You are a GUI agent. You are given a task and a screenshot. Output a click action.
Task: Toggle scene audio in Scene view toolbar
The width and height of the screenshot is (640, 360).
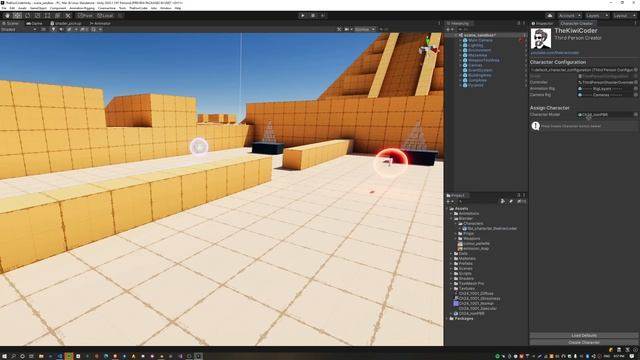coord(61,29)
